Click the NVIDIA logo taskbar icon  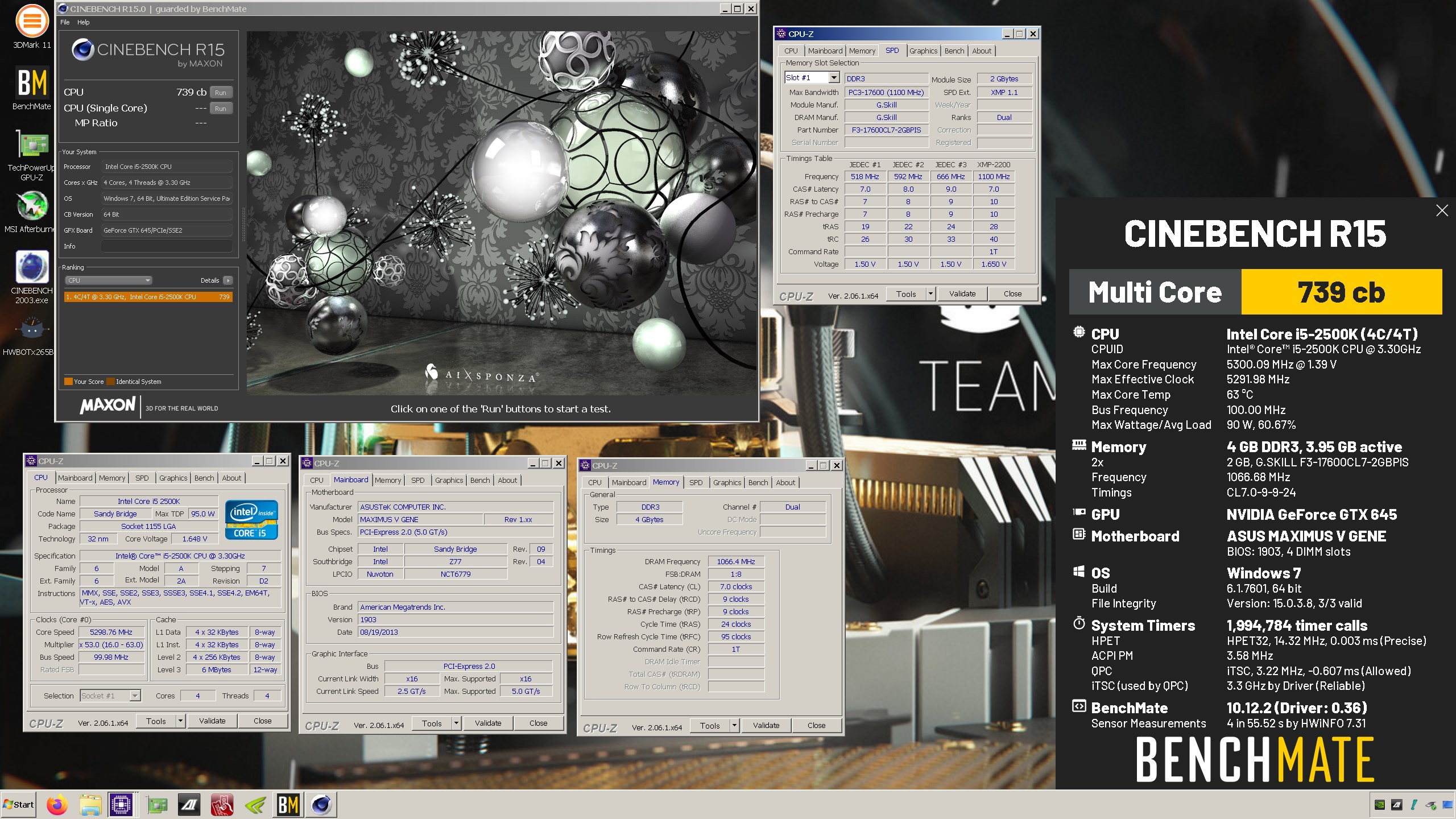(x=255, y=805)
